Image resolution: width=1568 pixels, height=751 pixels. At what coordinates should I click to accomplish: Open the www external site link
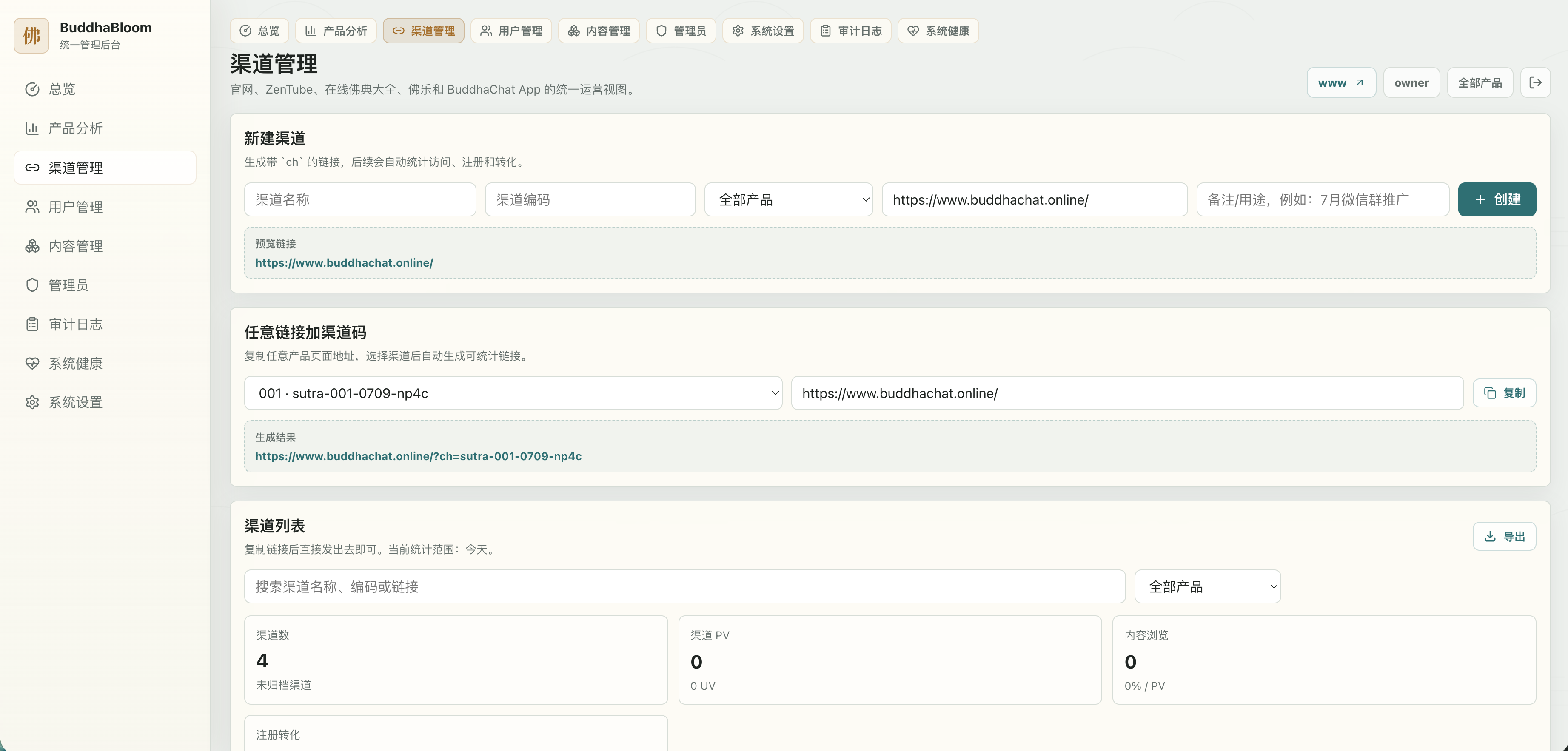(x=1341, y=83)
